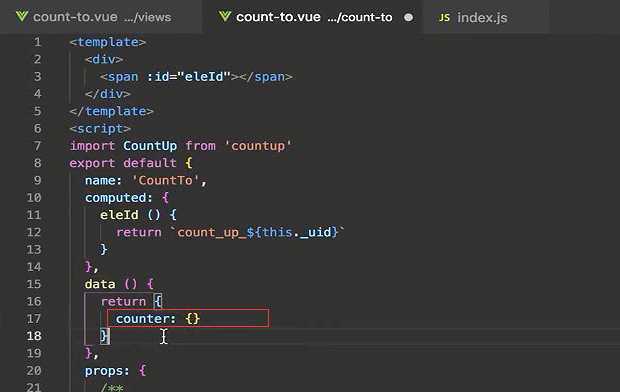Screen dimensions: 620x392
Task: Click the highlighted closing brace on line 18
Action: (x=104, y=336)
